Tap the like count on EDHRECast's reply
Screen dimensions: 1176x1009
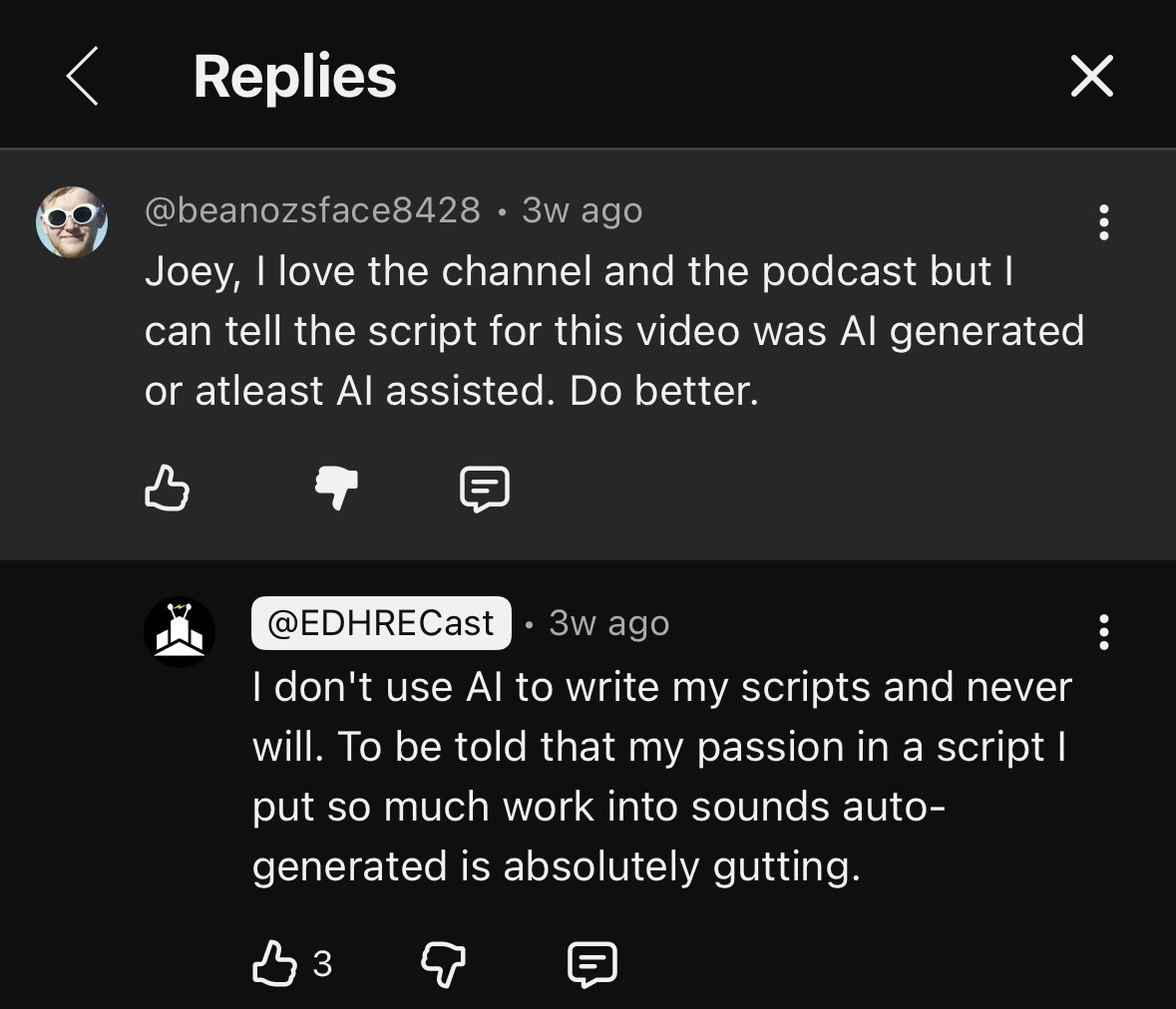point(322,964)
